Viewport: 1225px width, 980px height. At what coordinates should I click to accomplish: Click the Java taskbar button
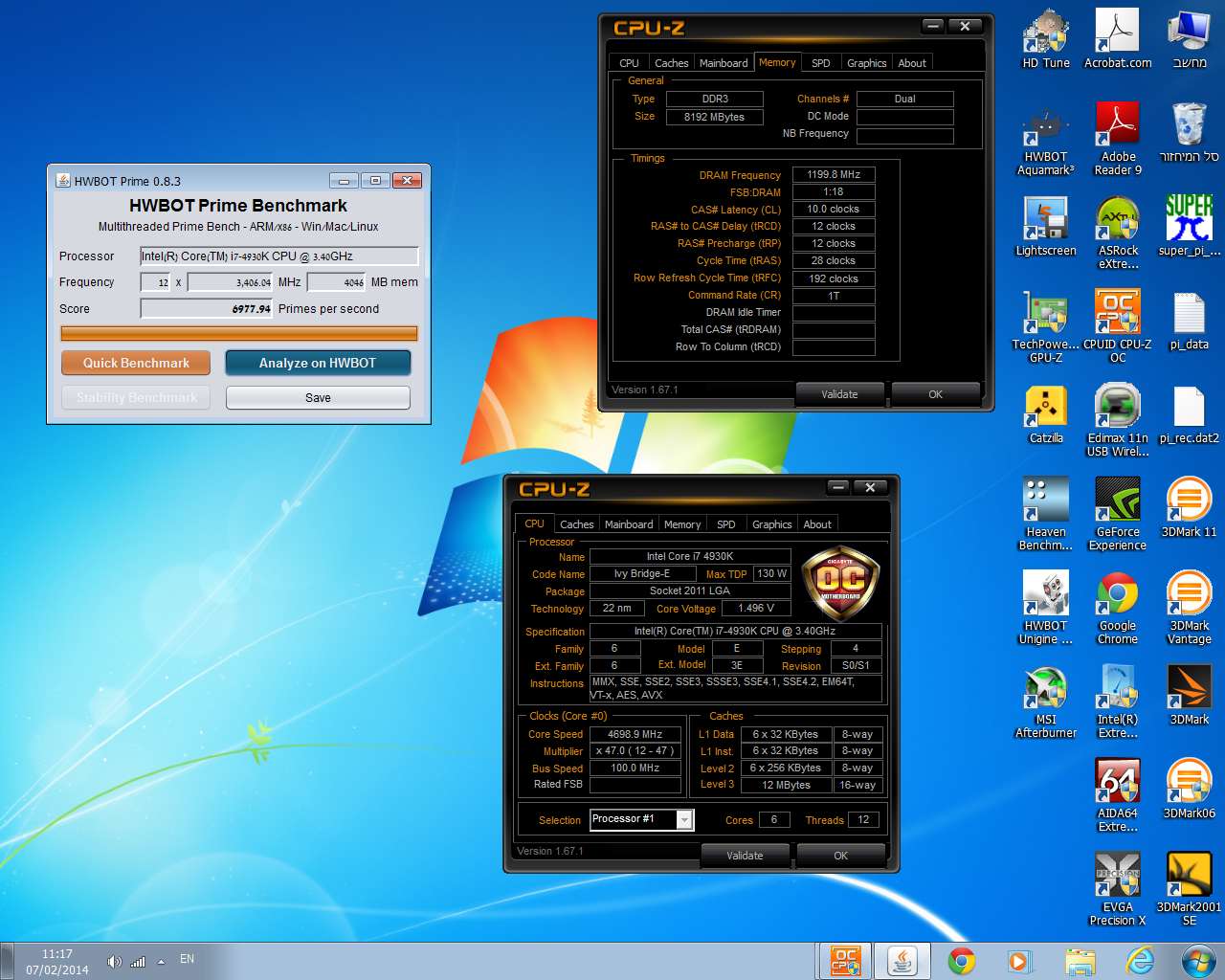coord(902,961)
